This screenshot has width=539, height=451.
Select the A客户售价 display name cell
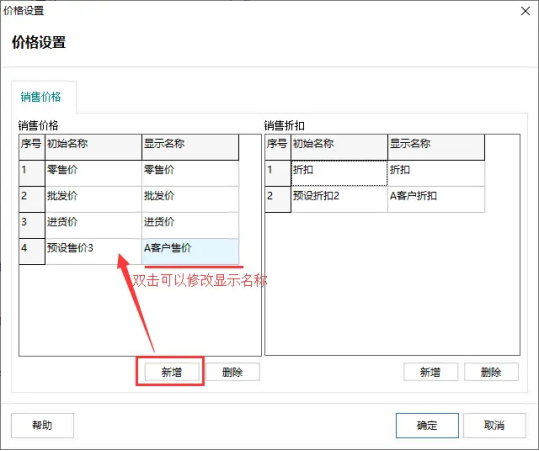tap(190, 252)
